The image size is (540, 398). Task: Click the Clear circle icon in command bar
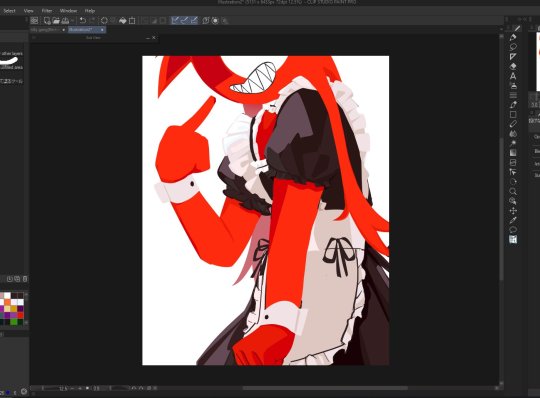click(x=104, y=21)
